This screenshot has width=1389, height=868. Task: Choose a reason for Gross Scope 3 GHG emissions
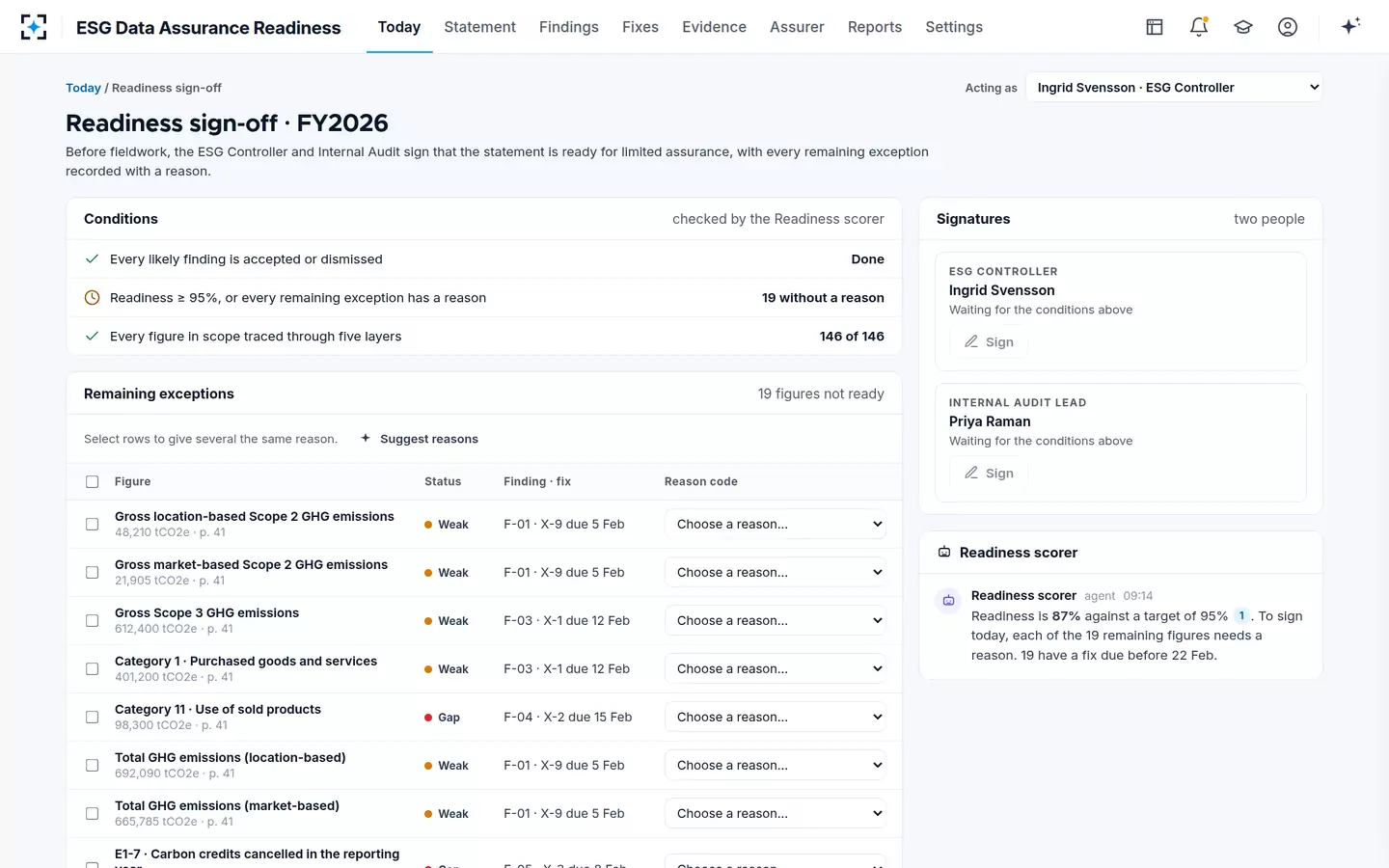point(776,621)
